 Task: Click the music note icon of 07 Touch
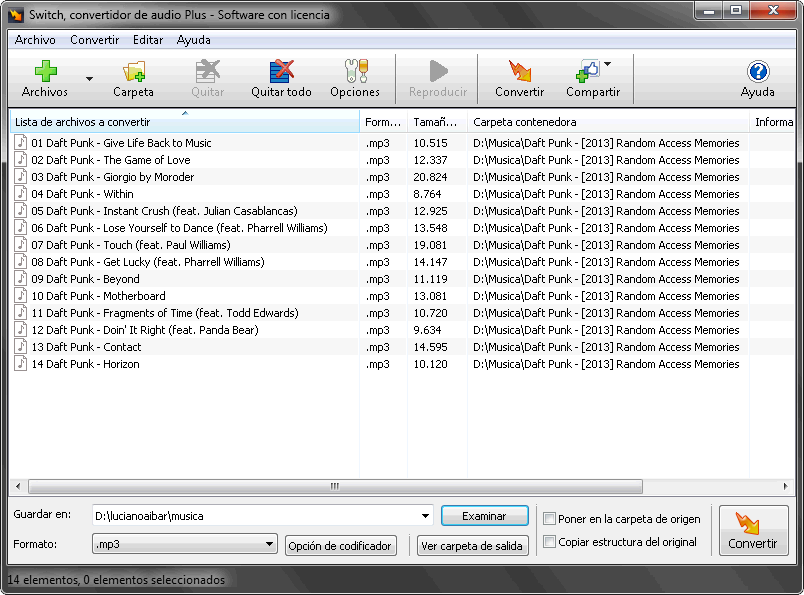tap(21, 244)
